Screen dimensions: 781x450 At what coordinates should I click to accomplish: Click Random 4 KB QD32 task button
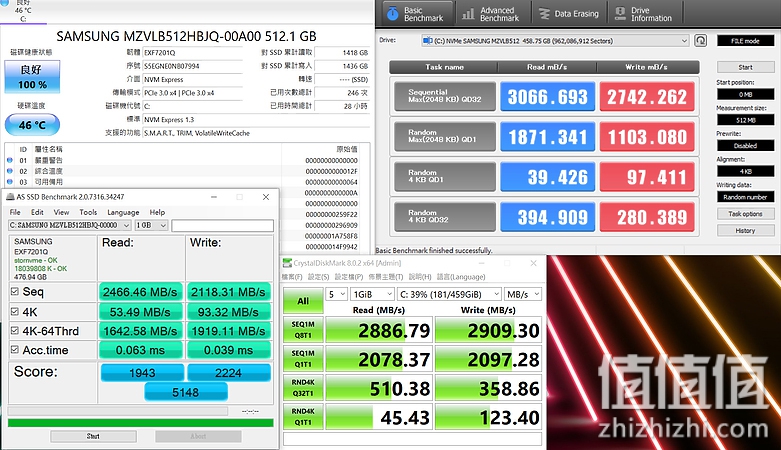pyautogui.click(x=445, y=216)
